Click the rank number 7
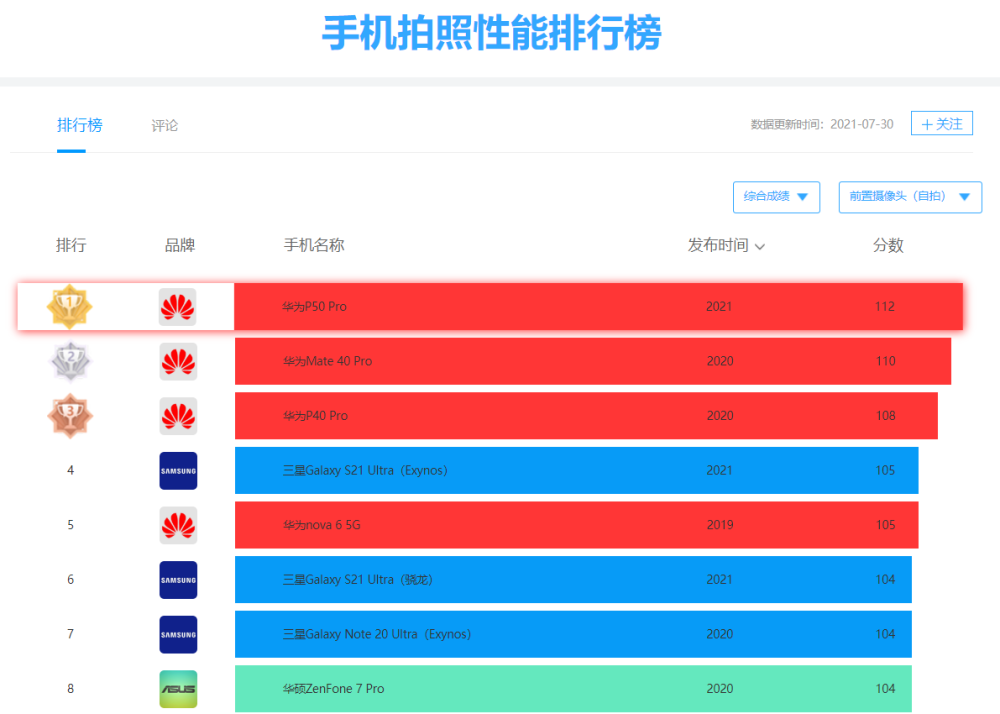 point(70,634)
